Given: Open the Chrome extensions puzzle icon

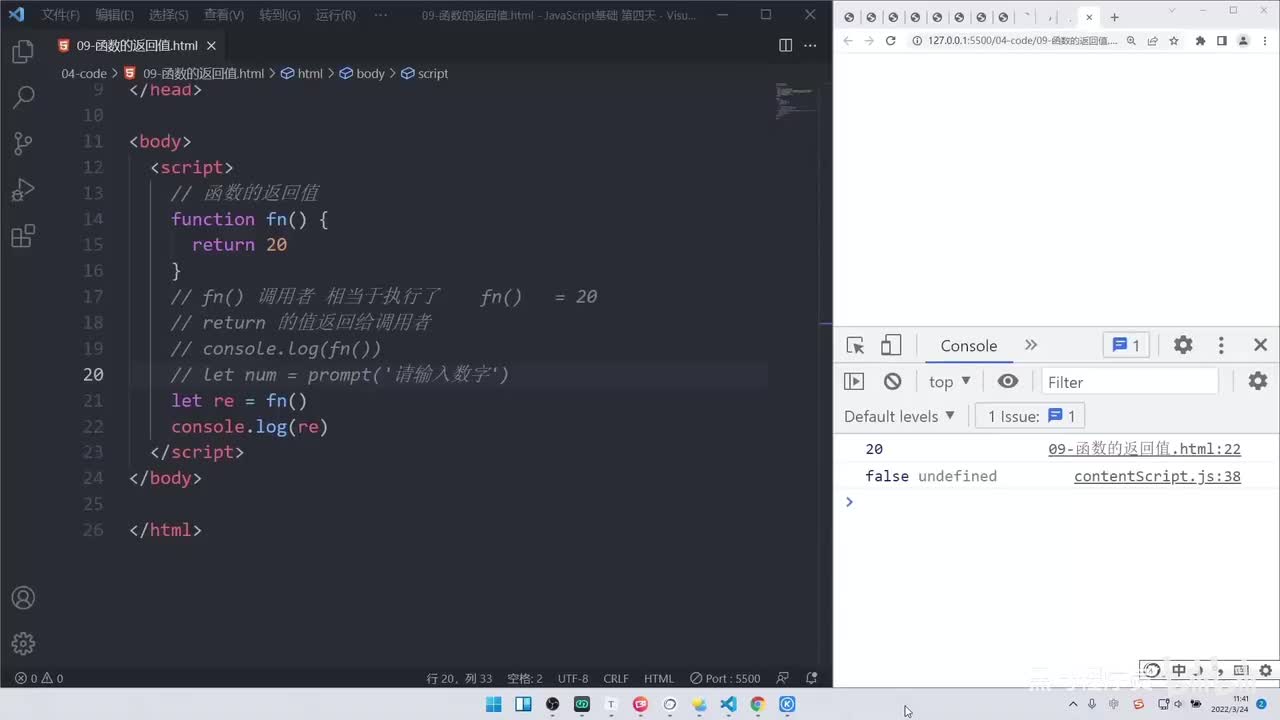Looking at the screenshot, I should (x=1200, y=41).
